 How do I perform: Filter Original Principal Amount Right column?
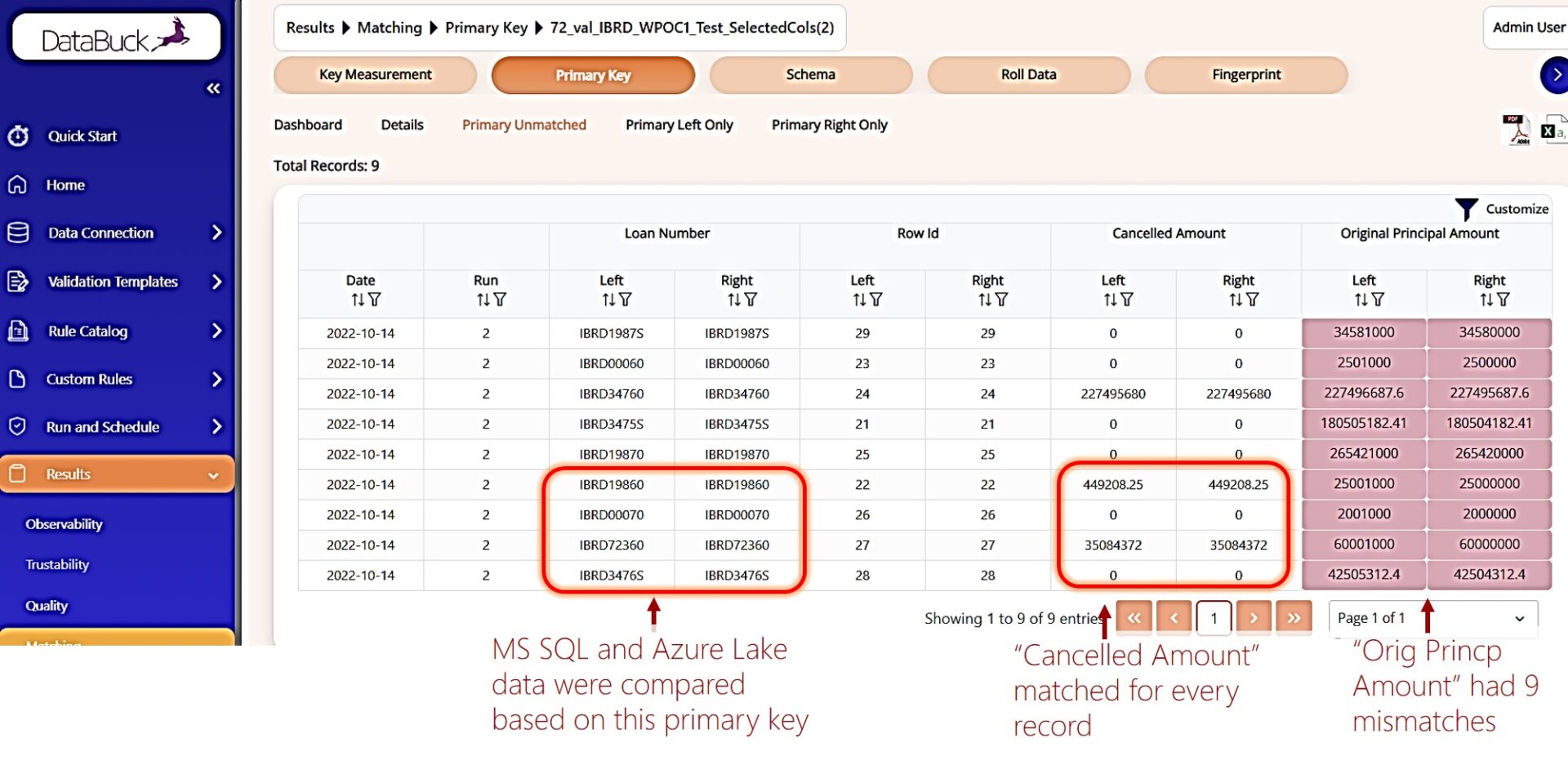[x=1503, y=300]
